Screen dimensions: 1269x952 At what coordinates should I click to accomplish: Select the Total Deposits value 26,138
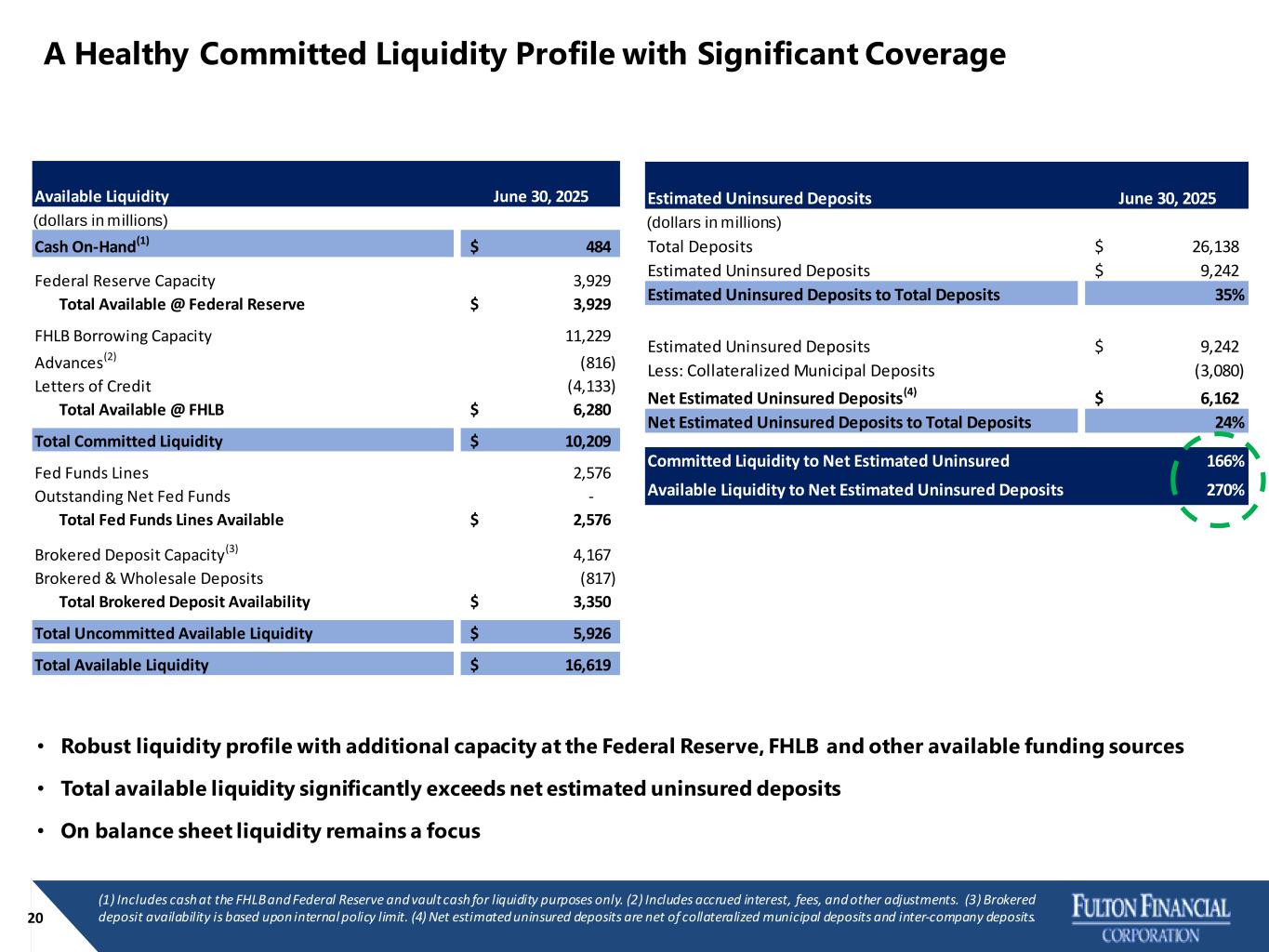click(1215, 246)
